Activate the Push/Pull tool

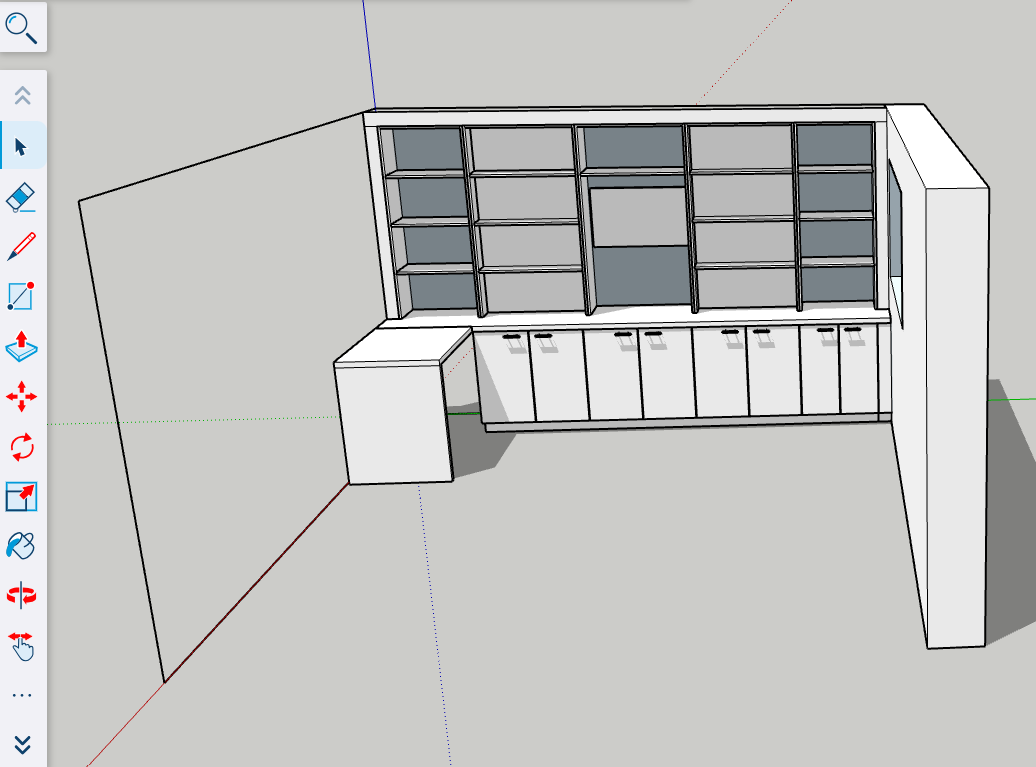click(22, 346)
